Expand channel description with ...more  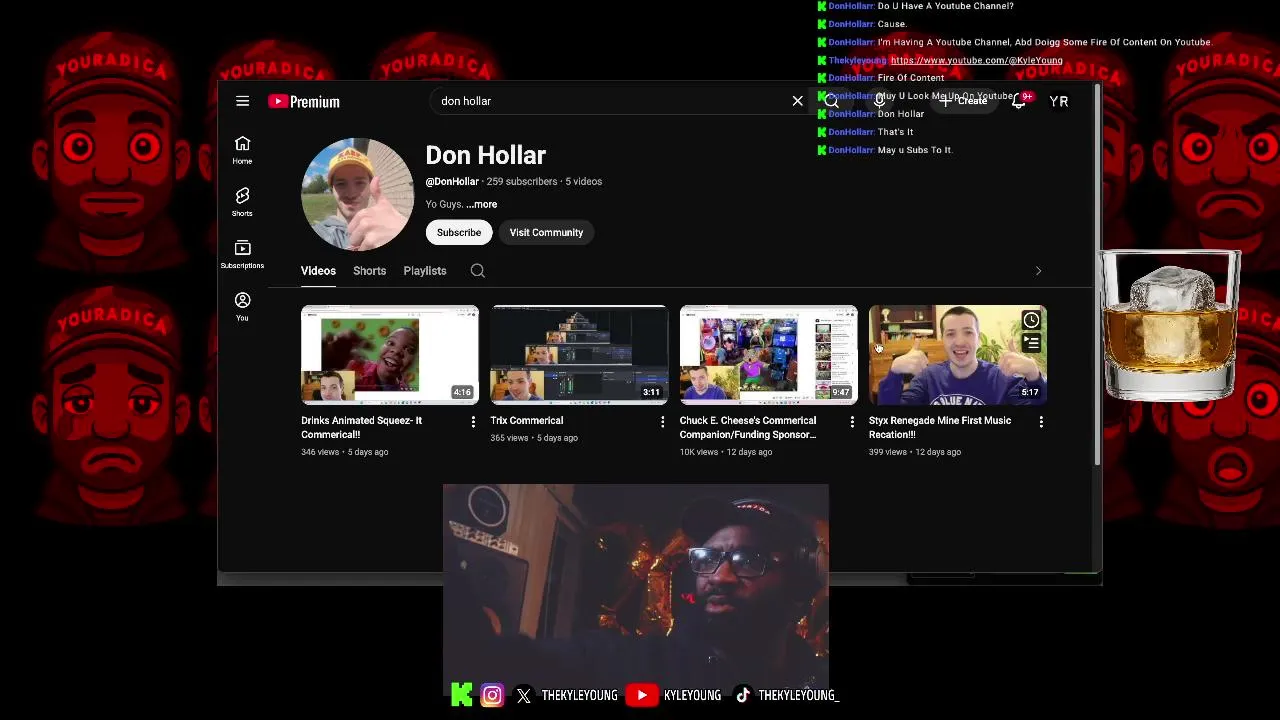click(481, 204)
